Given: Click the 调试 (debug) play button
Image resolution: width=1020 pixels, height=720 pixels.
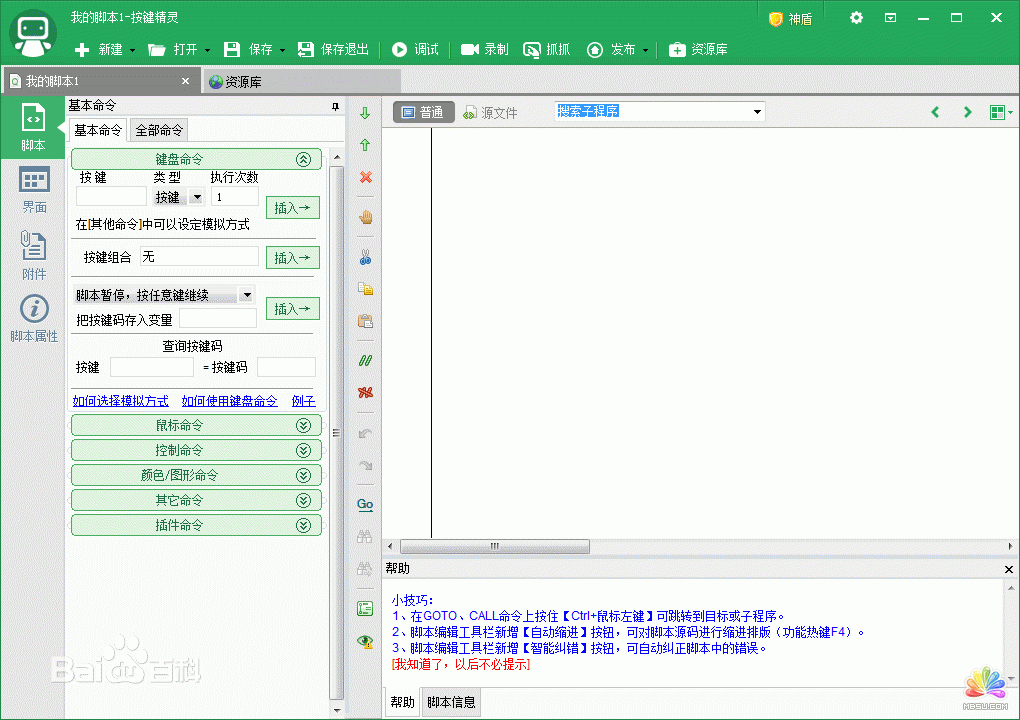Looking at the screenshot, I should click(x=415, y=49).
